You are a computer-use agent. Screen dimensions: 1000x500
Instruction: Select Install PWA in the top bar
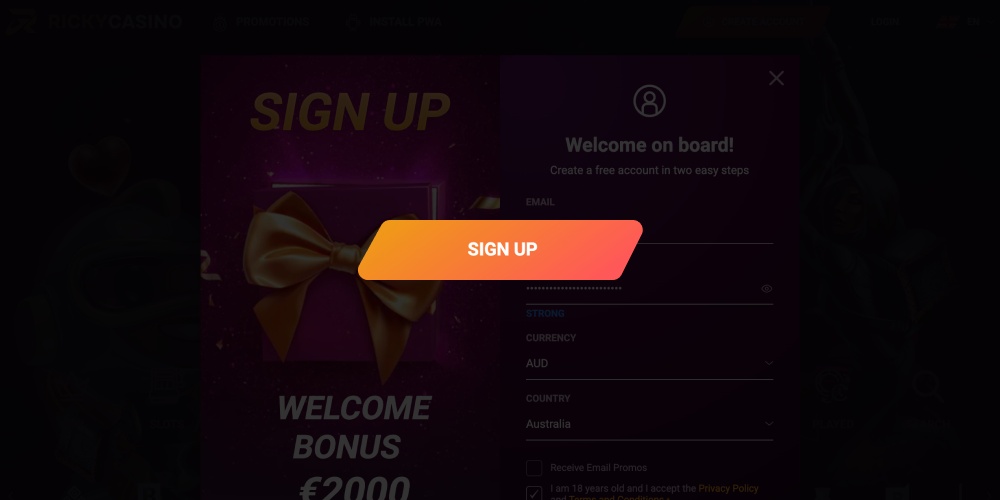(405, 22)
